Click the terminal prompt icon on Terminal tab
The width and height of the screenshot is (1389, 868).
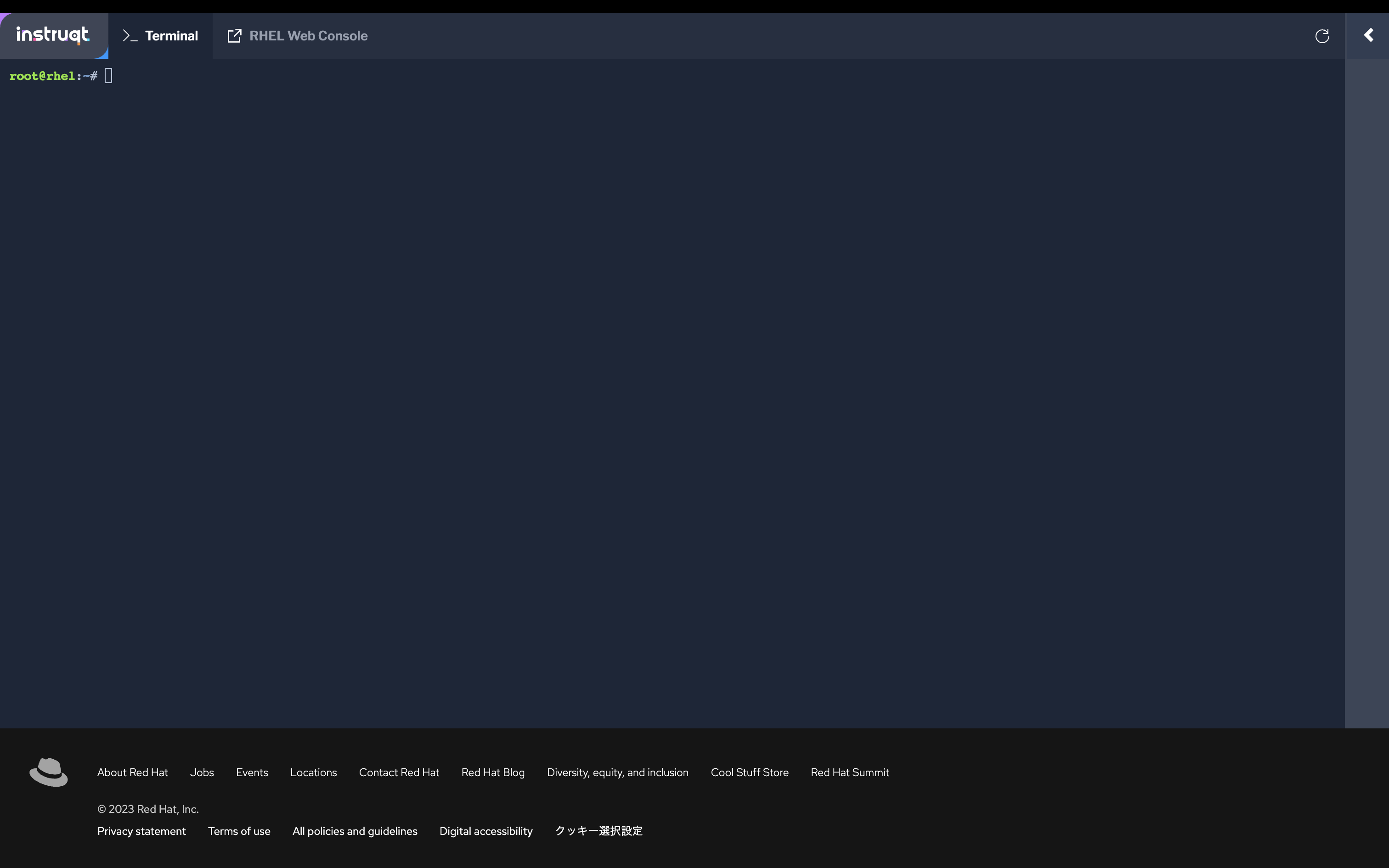(x=130, y=36)
